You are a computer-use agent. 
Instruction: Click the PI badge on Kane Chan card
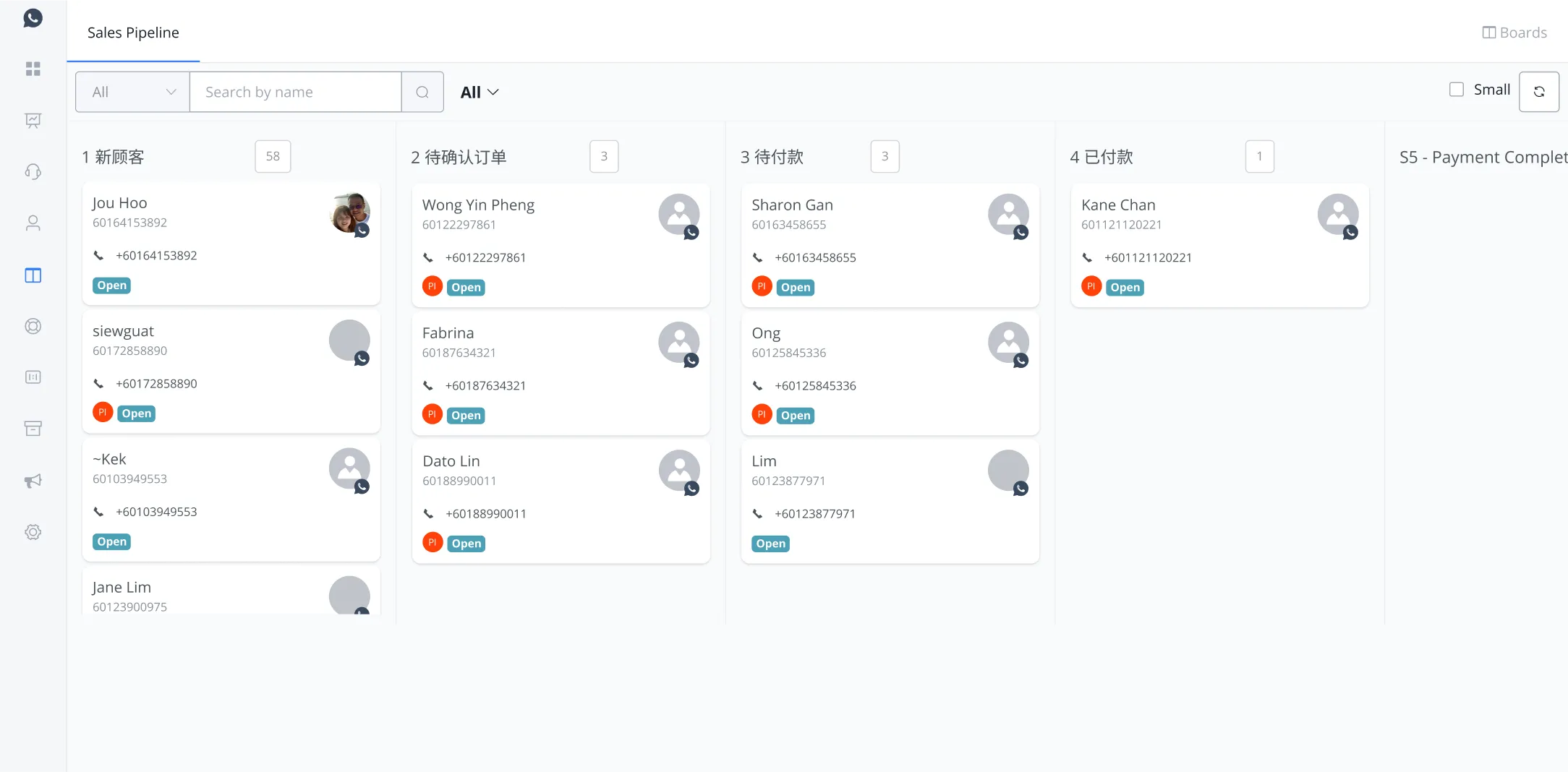(1091, 286)
